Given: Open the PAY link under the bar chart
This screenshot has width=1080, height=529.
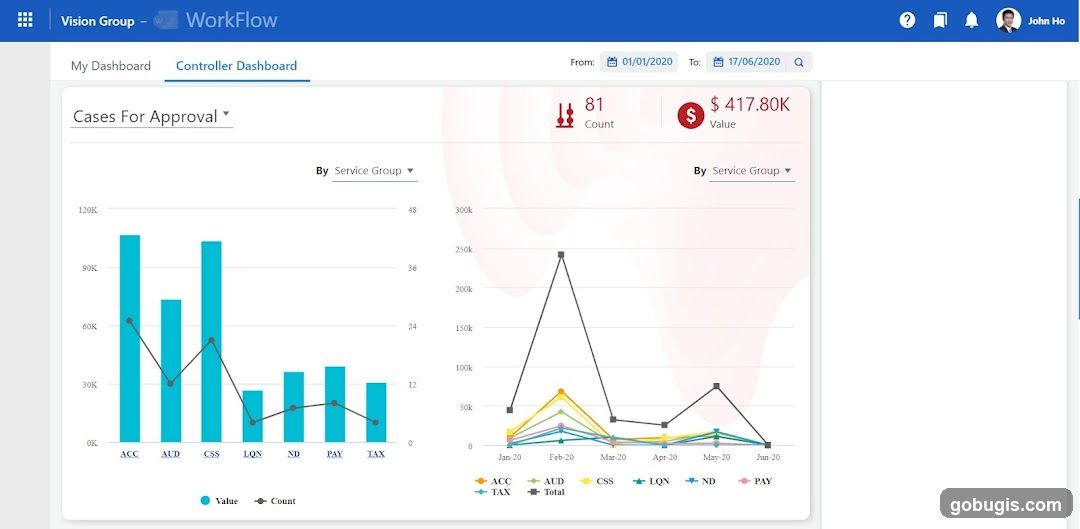Looking at the screenshot, I should click(x=335, y=454).
